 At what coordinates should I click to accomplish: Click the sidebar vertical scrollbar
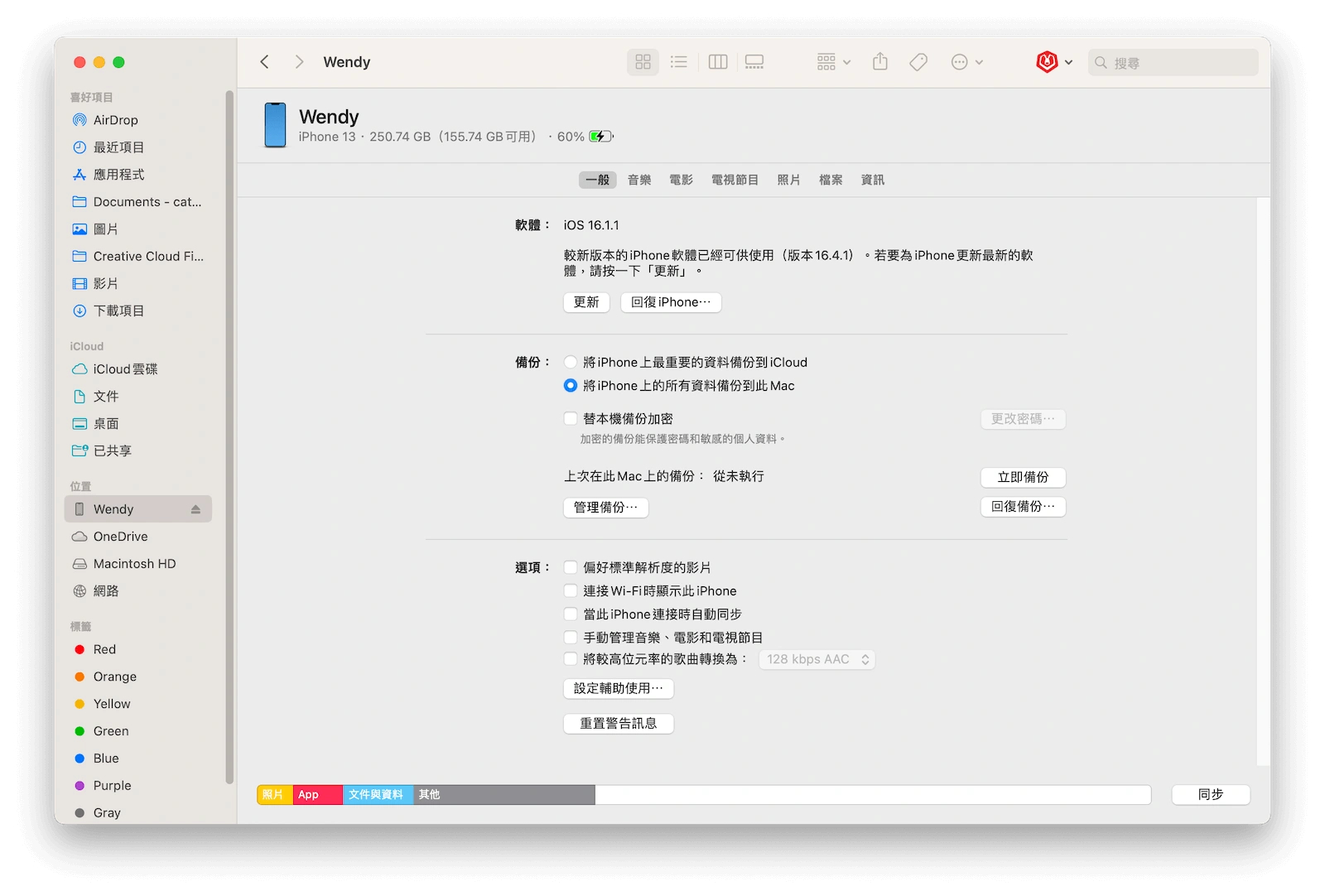tap(229, 437)
